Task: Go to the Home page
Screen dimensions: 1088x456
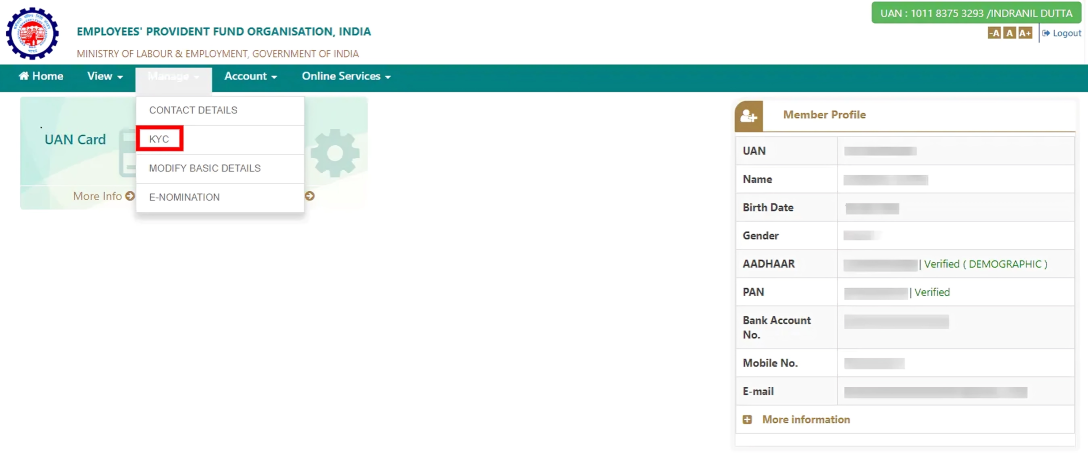Action: (x=41, y=76)
